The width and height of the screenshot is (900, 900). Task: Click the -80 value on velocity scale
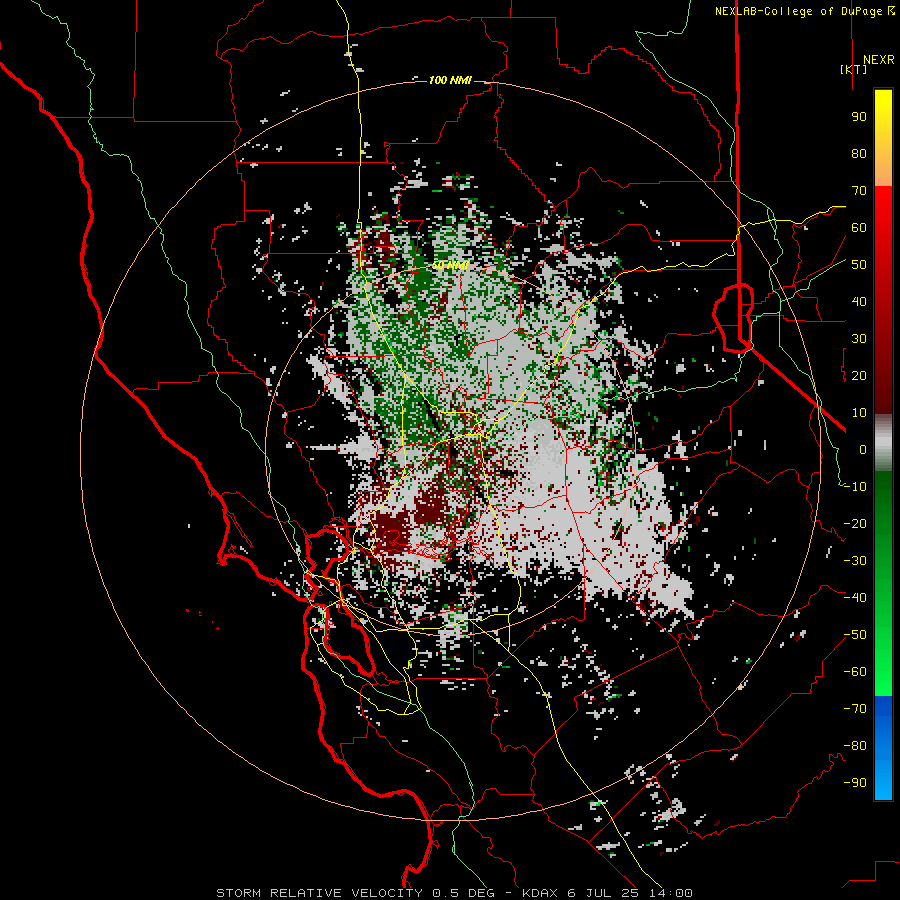[855, 746]
